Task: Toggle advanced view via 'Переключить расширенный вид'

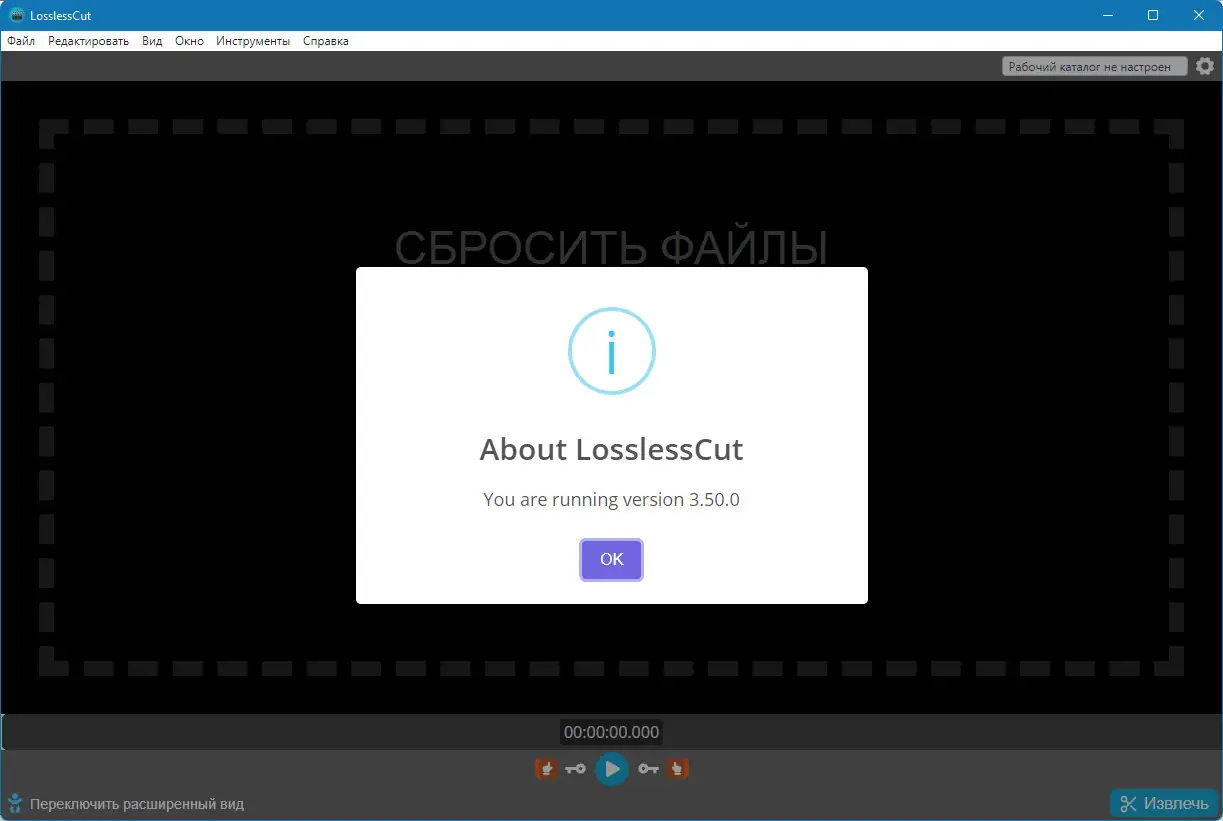Action: tap(137, 804)
